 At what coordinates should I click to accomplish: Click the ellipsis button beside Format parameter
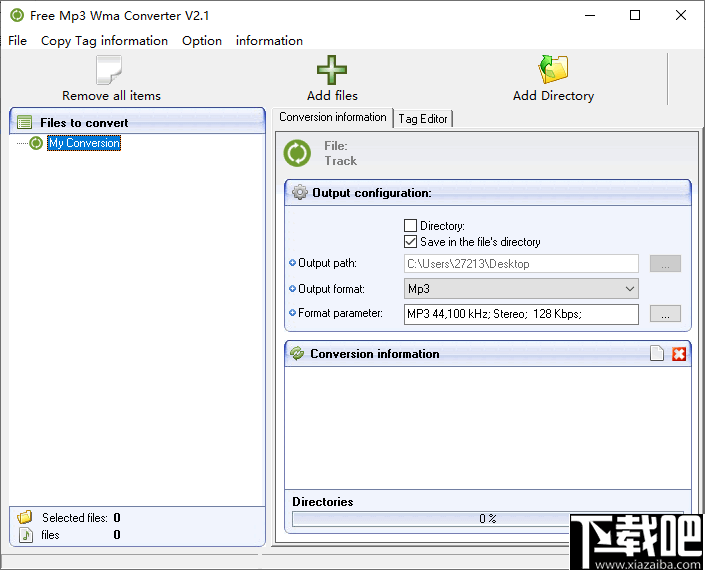[665, 313]
